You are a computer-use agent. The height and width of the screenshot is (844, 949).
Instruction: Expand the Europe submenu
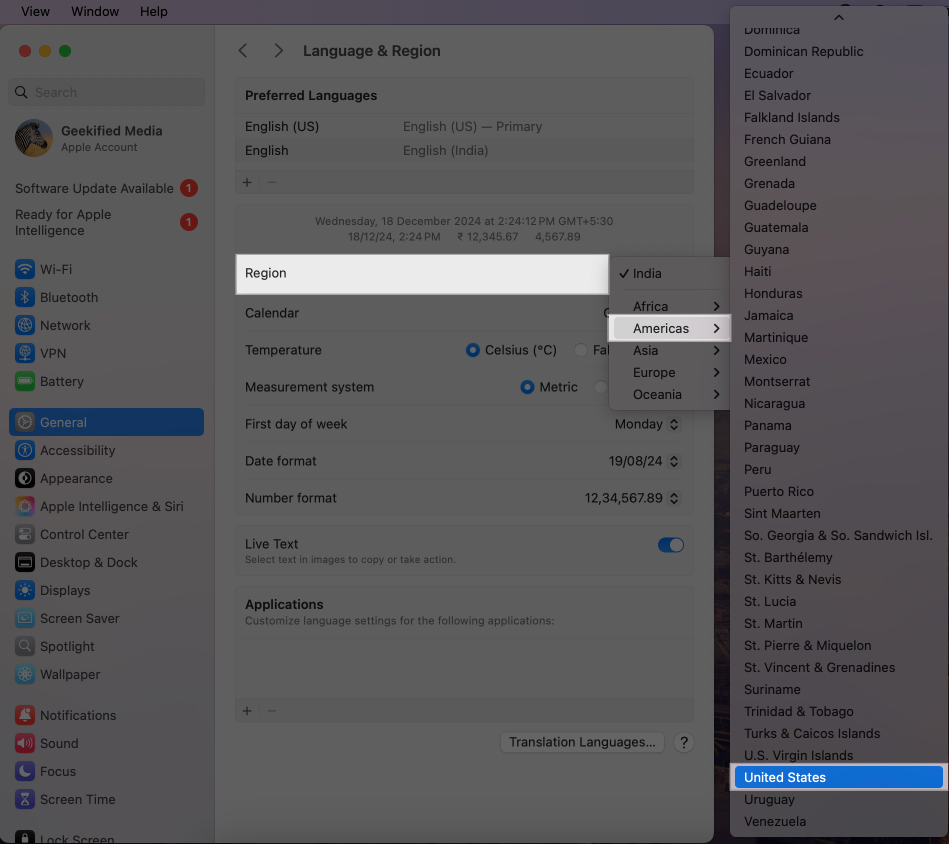(669, 372)
